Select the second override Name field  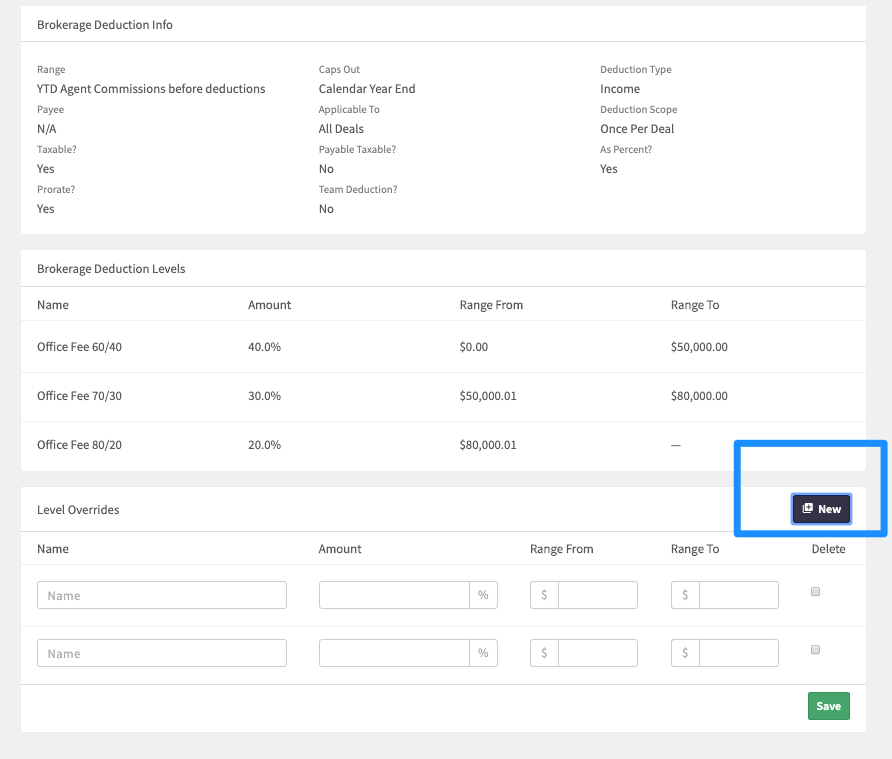[x=162, y=653]
